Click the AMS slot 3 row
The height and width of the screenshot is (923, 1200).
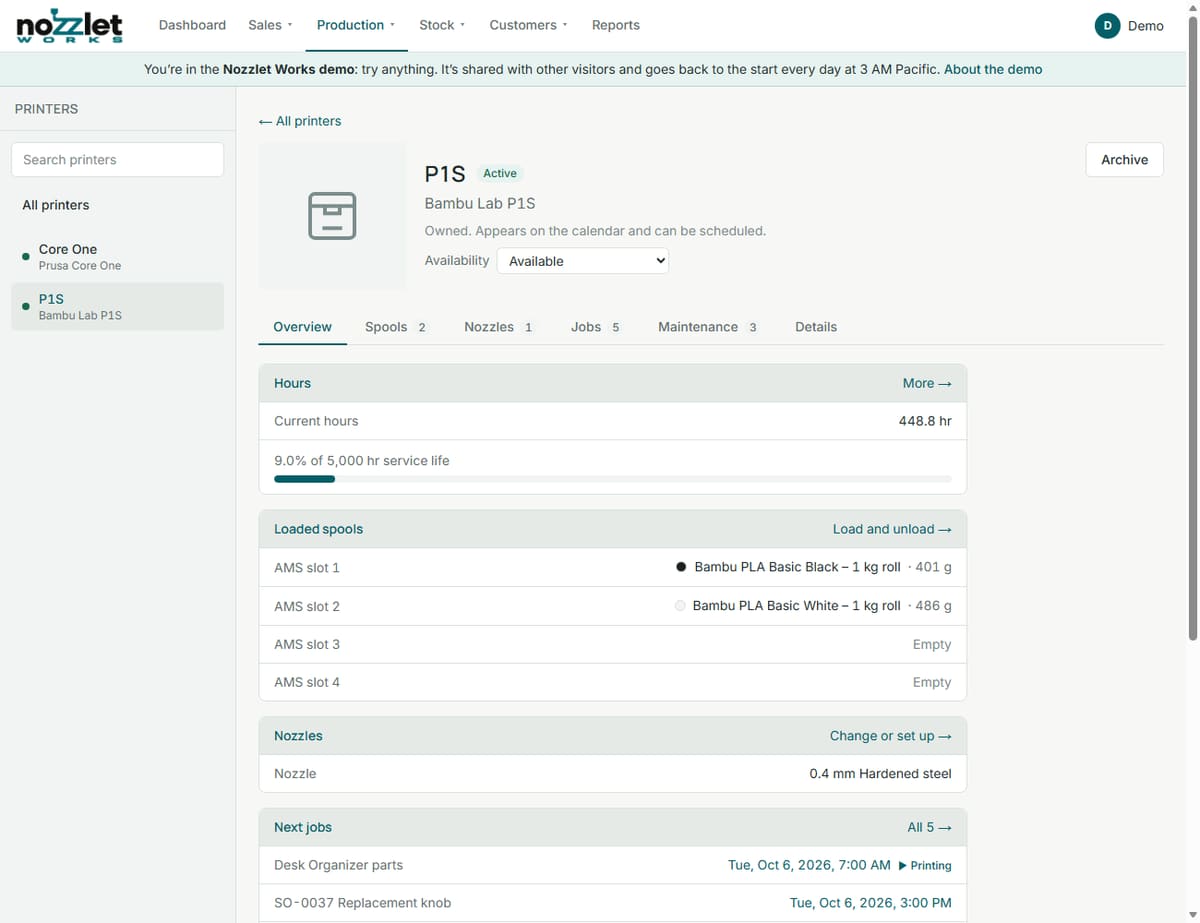613,644
